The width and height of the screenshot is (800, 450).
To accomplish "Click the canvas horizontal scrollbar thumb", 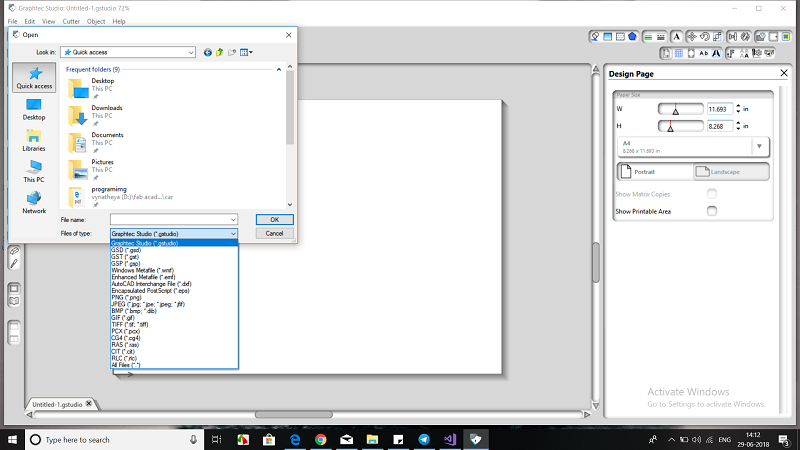I will [x=294, y=415].
